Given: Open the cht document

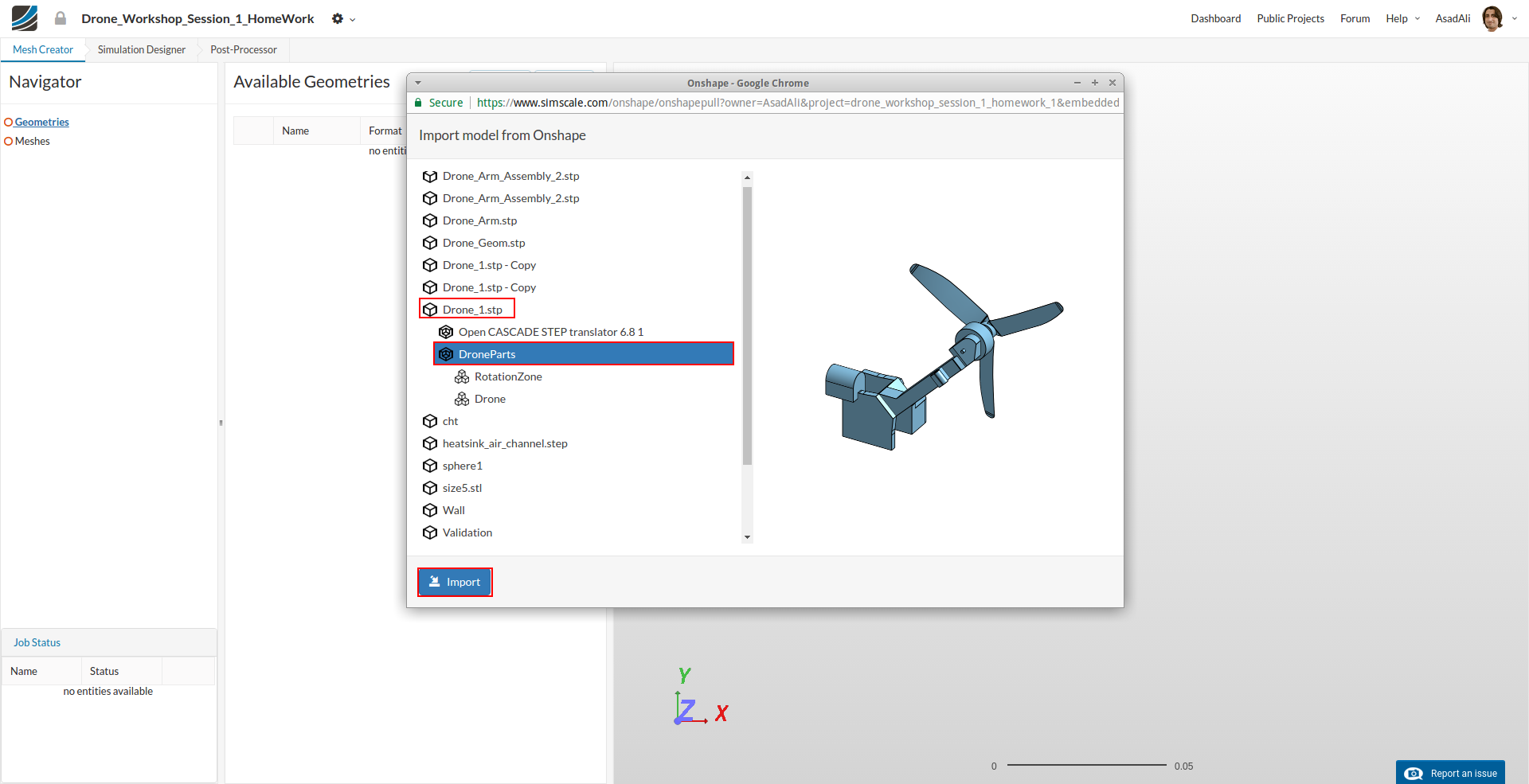Looking at the screenshot, I should click(450, 421).
